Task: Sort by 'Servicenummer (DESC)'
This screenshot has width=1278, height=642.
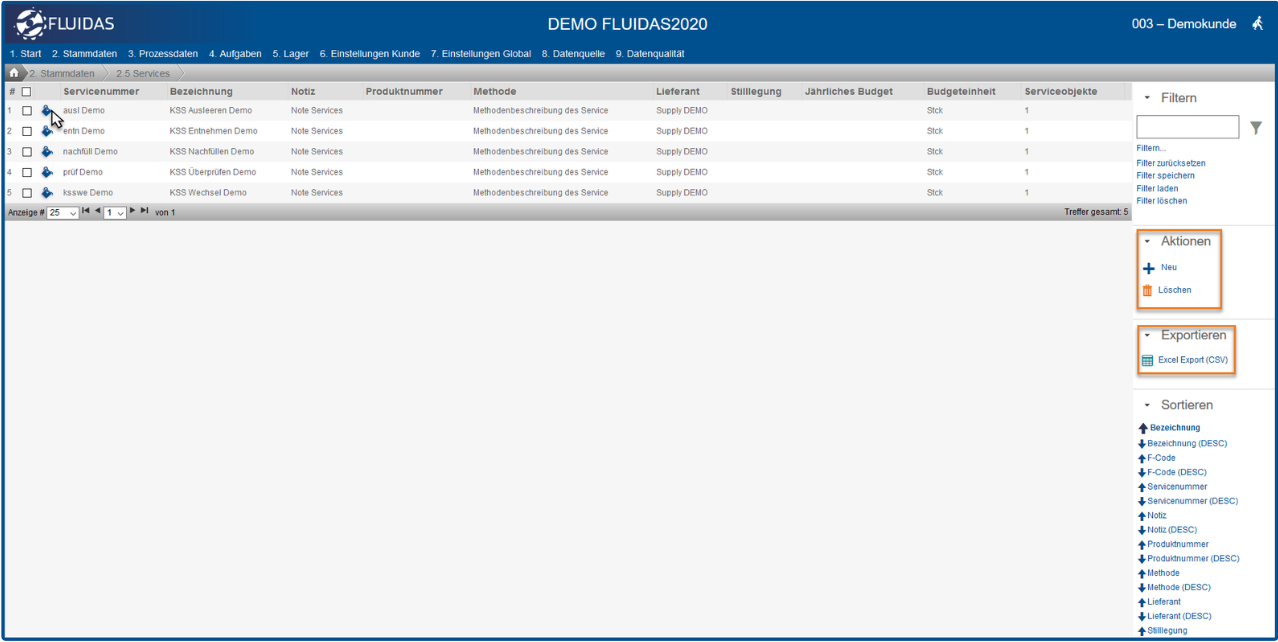Action: point(1192,501)
